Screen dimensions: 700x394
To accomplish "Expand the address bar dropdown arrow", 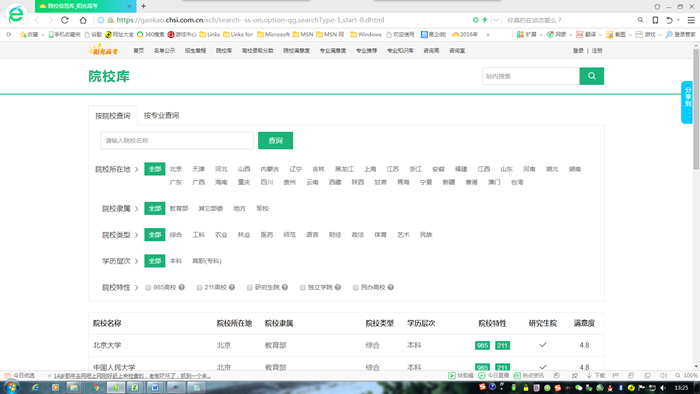I will (496, 20).
